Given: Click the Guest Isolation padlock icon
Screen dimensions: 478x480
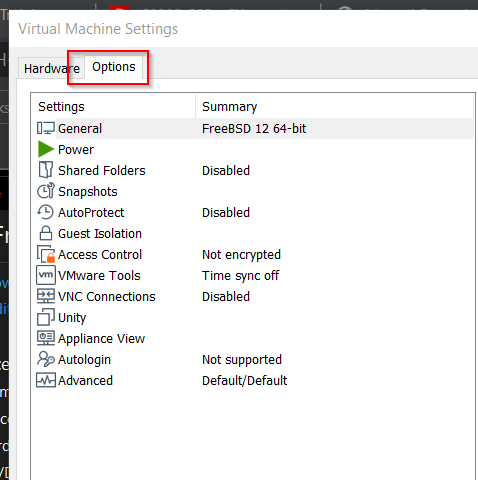Looking at the screenshot, I should (46, 233).
